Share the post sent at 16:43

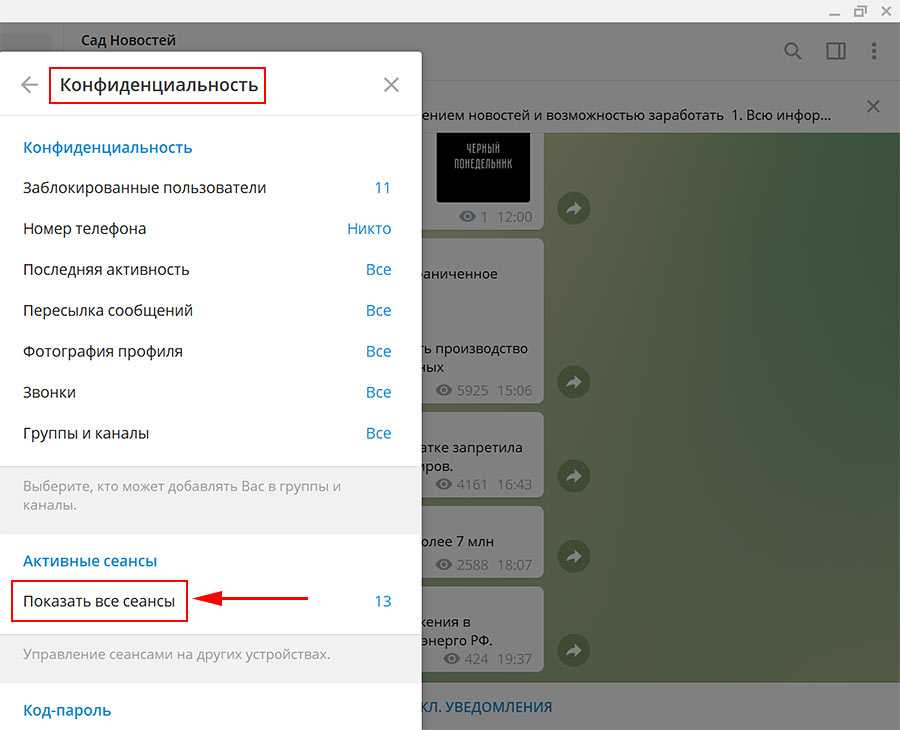pos(574,476)
